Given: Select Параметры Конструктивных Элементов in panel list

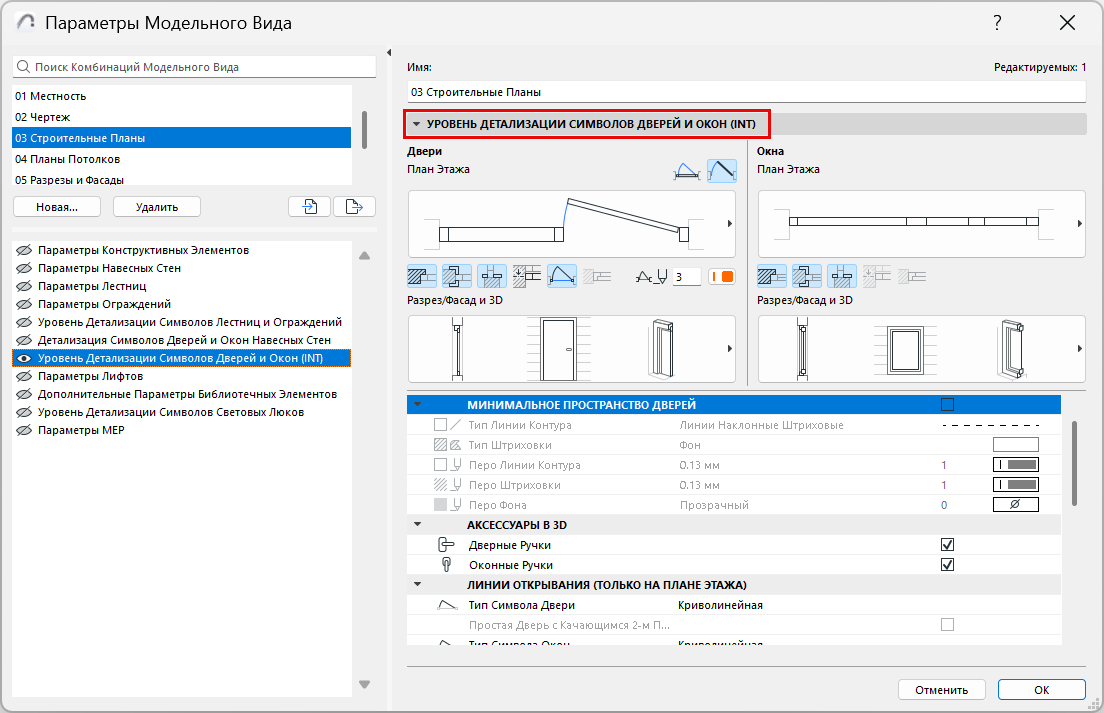Looking at the screenshot, I should click(x=143, y=250).
